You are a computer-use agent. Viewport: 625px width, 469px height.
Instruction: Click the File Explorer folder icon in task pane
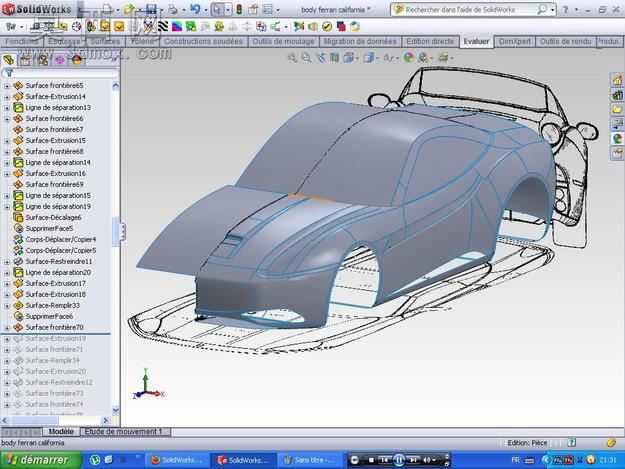(x=617, y=109)
